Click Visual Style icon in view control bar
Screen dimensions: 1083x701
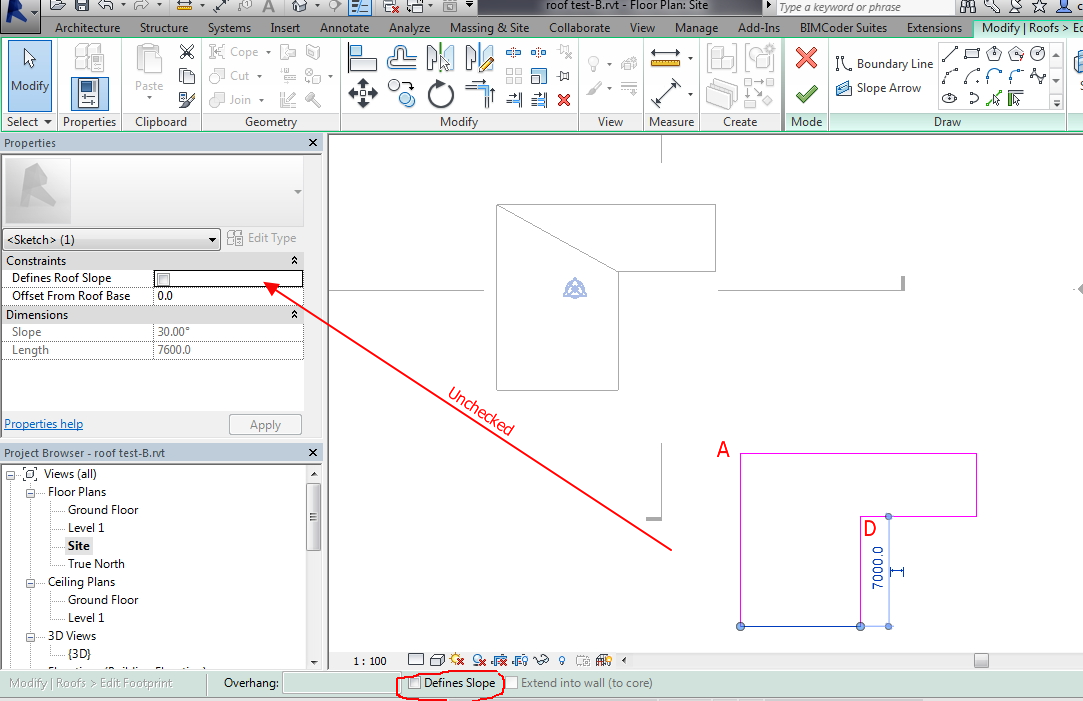coord(437,660)
